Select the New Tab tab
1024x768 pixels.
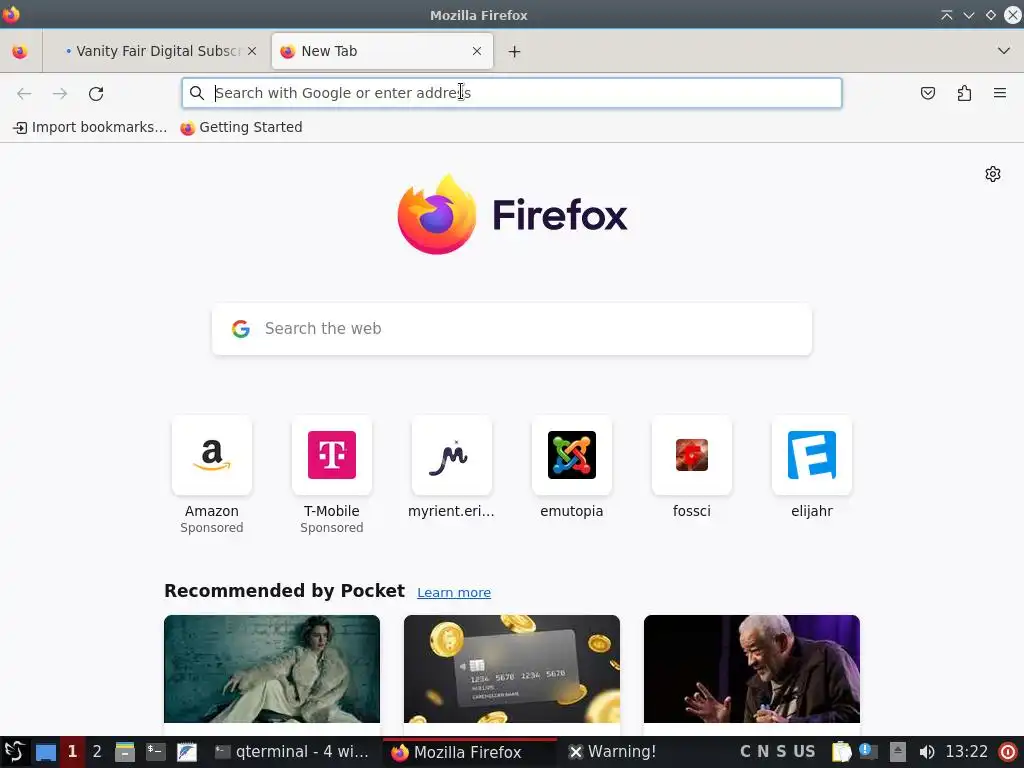point(382,51)
